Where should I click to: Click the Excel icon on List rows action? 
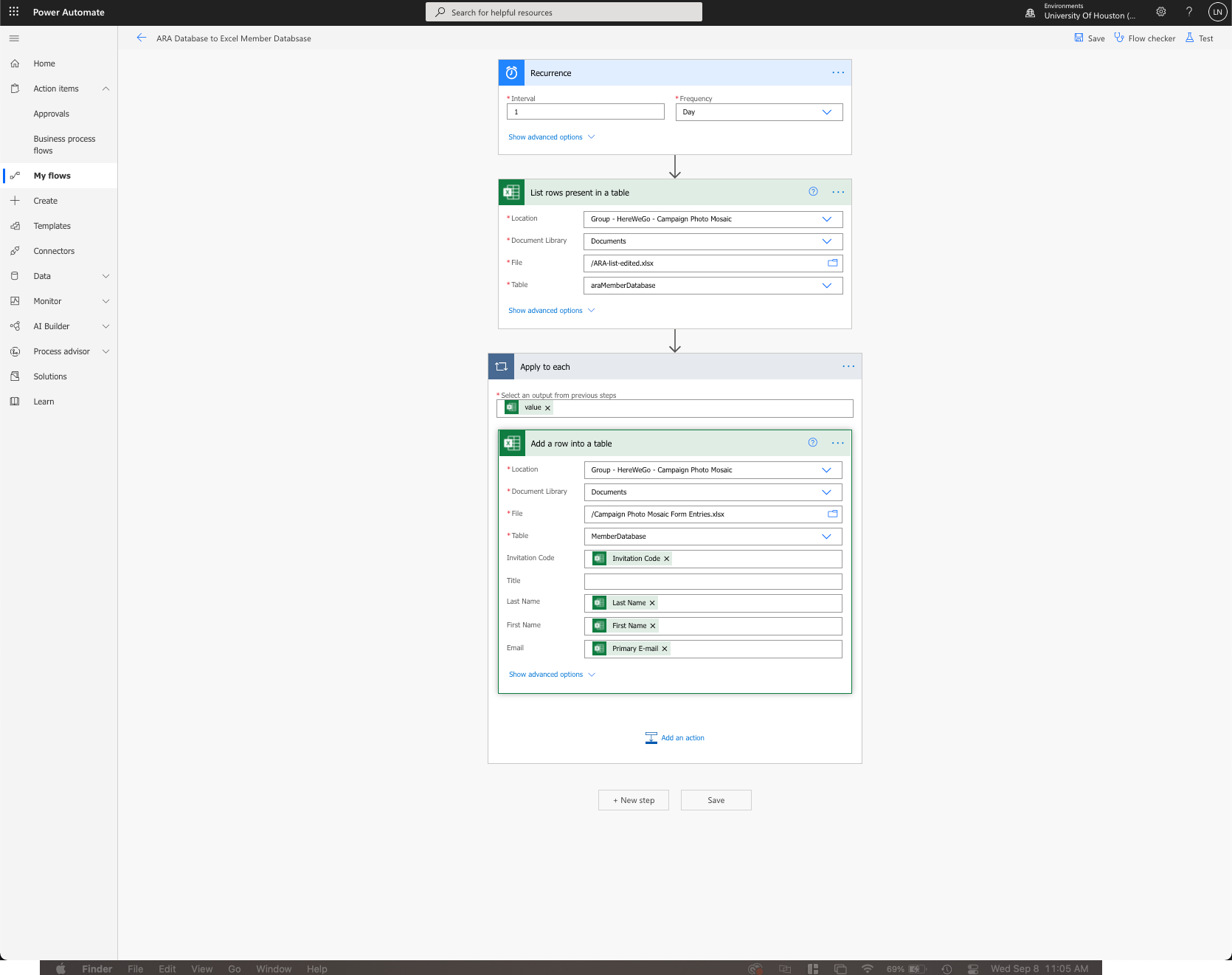click(x=511, y=192)
